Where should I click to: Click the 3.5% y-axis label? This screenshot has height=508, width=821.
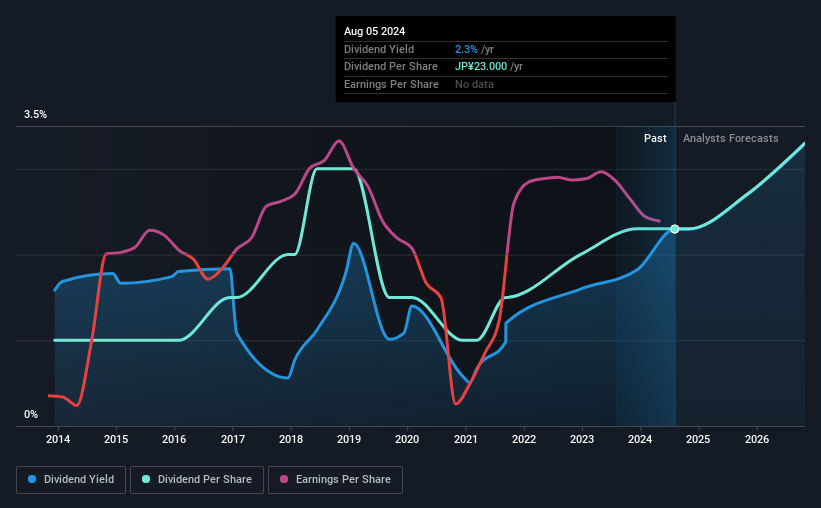tap(36, 114)
